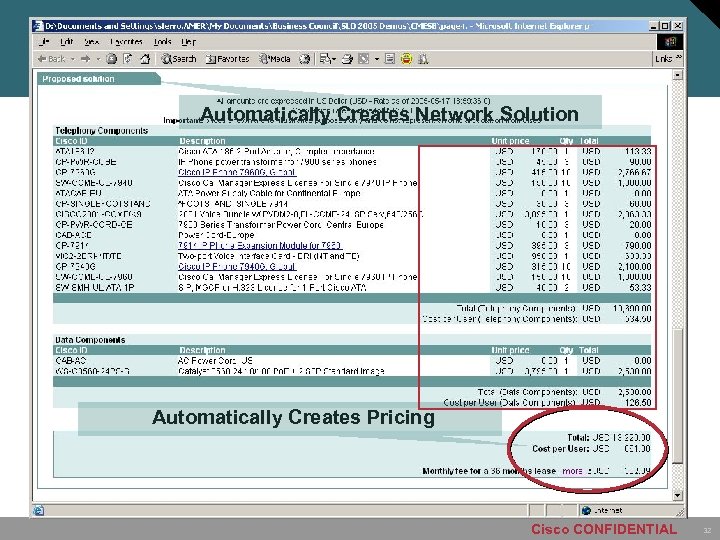Expand the Links toolbar chevron
The width and height of the screenshot is (720, 540).
(679, 57)
